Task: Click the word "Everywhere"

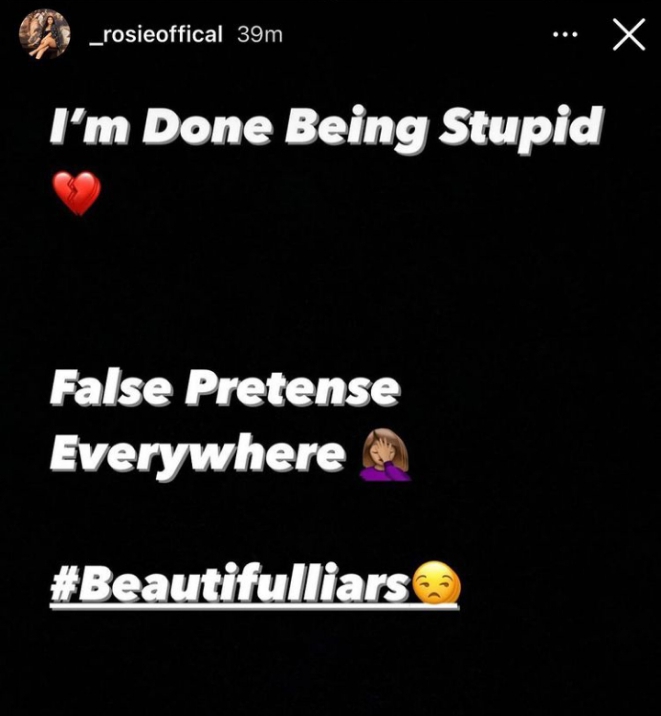Action: (198, 456)
